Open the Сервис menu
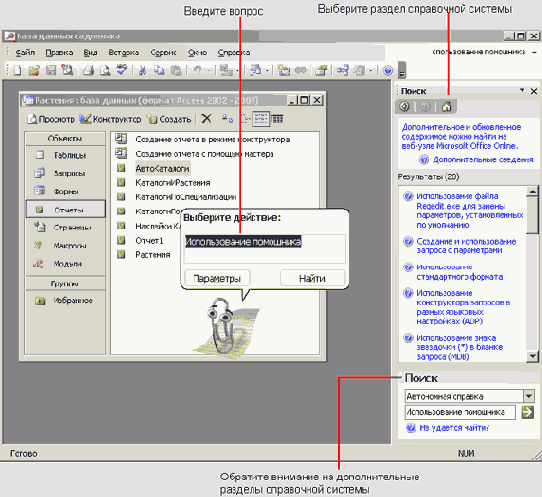Image resolution: width=542 pixels, height=497 pixels. (x=163, y=53)
